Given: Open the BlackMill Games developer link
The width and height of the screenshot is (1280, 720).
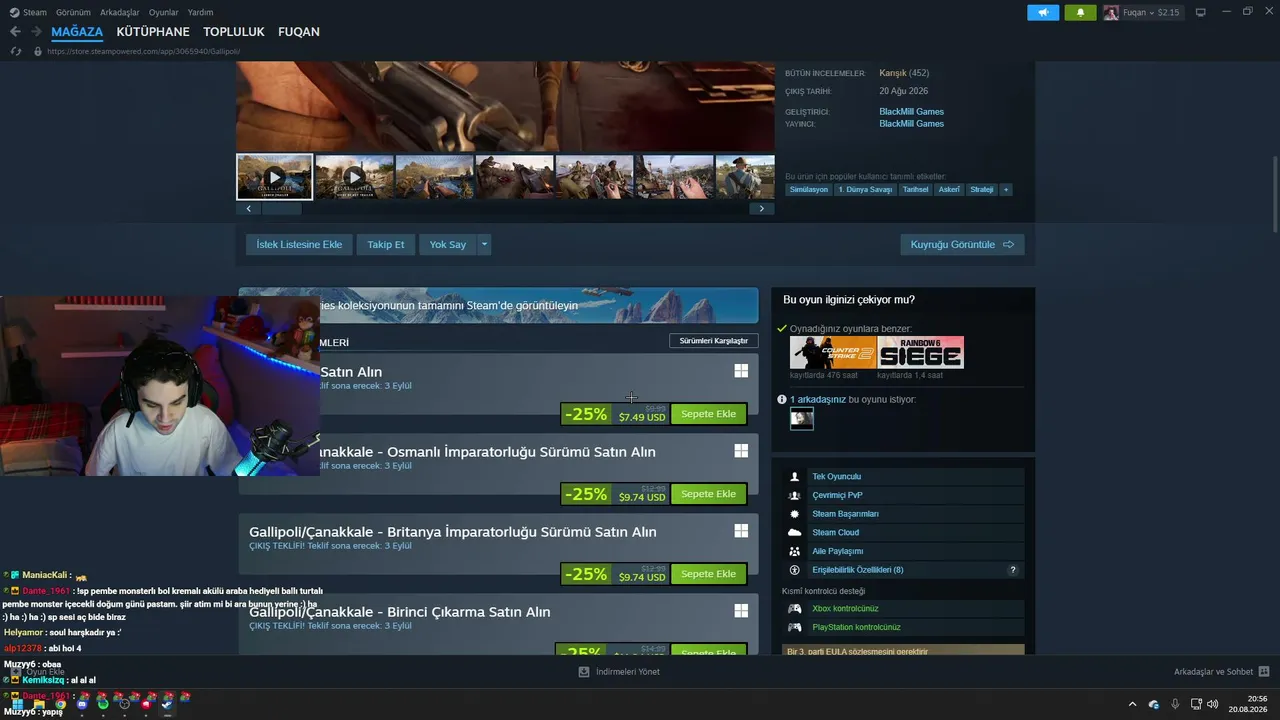Looking at the screenshot, I should click(911, 112).
